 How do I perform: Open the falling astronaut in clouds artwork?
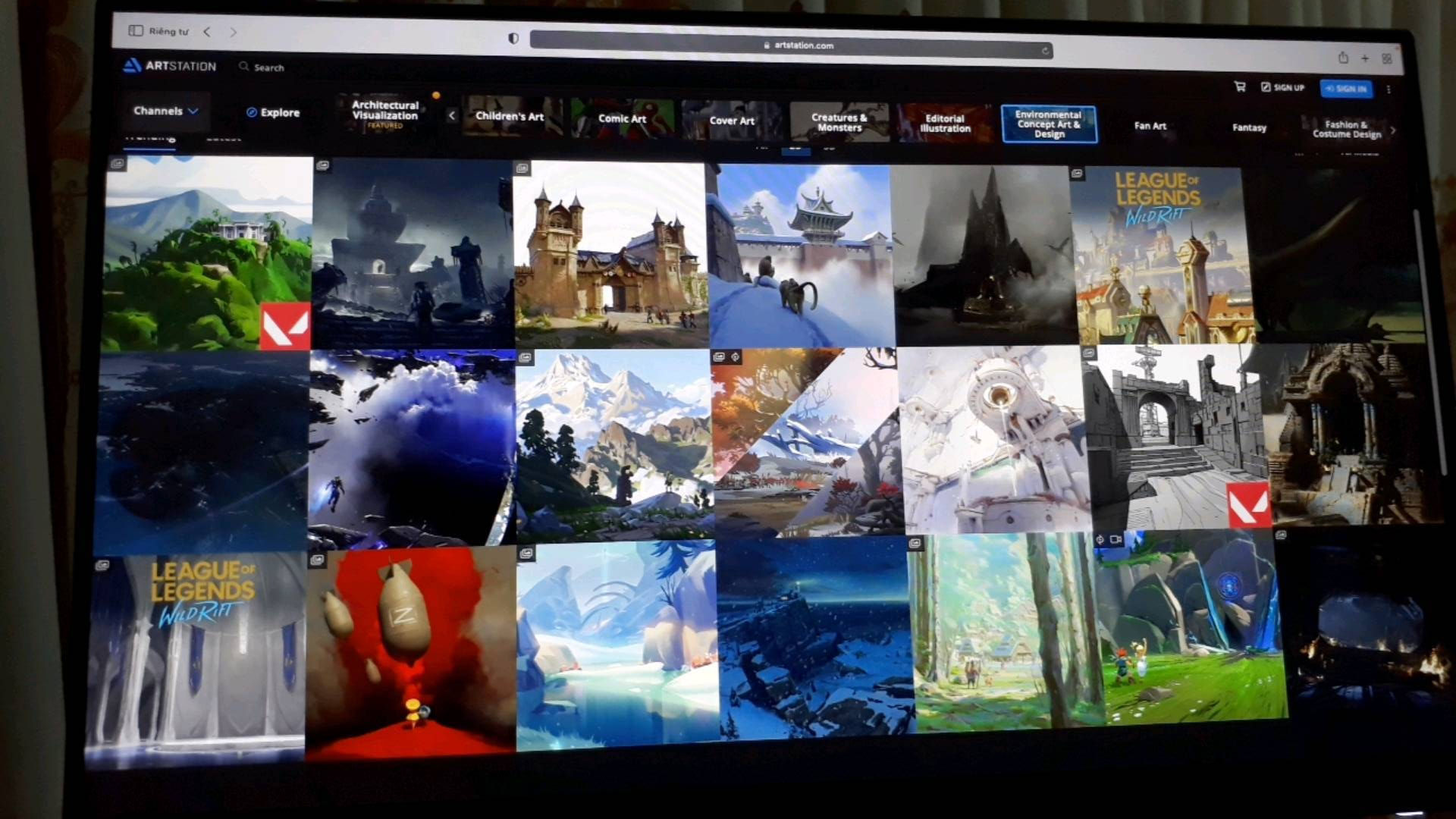tap(412, 447)
